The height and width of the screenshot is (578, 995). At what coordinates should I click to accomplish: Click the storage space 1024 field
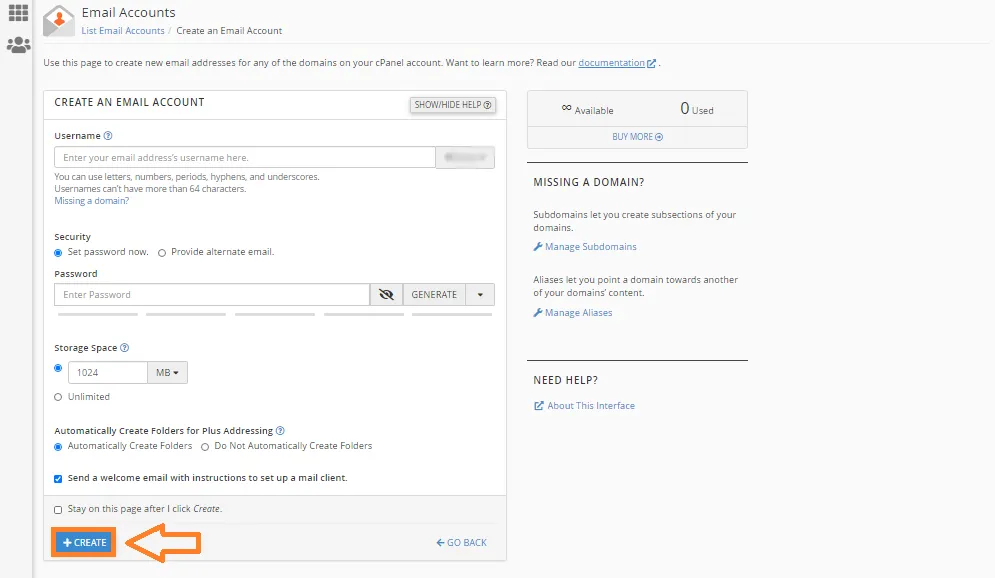pos(108,372)
